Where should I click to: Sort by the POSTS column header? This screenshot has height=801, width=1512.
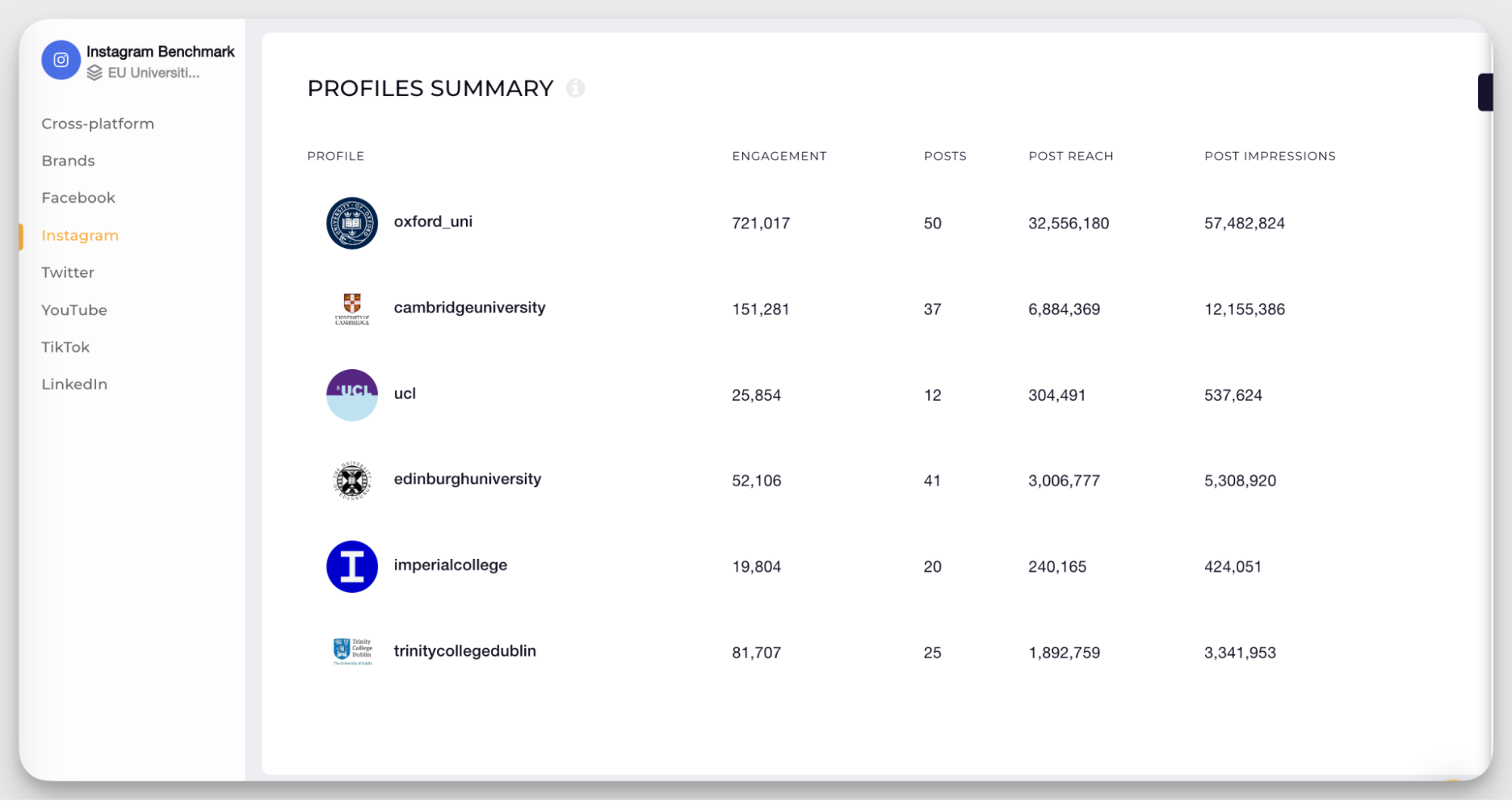click(945, 156)
